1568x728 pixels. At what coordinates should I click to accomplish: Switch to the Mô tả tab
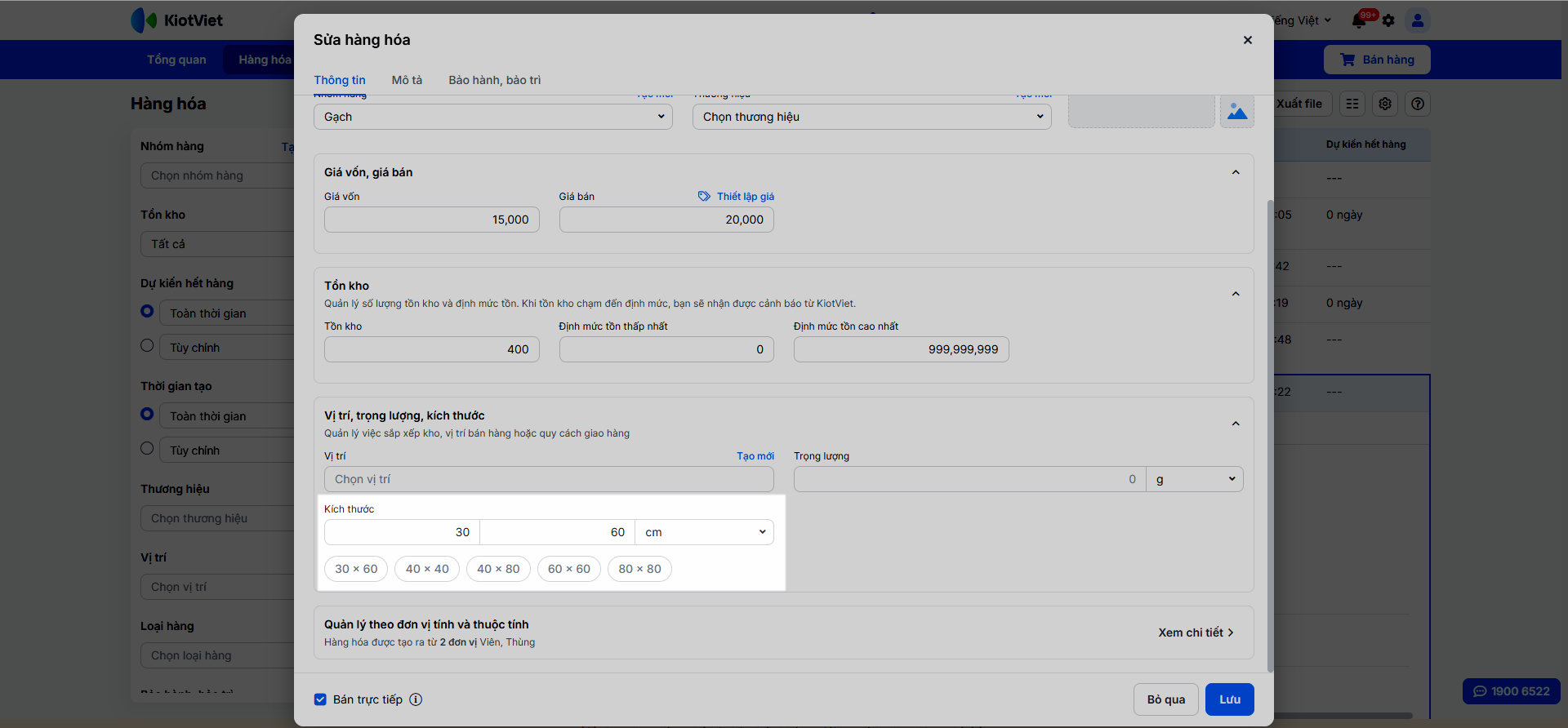coord(407,80)
